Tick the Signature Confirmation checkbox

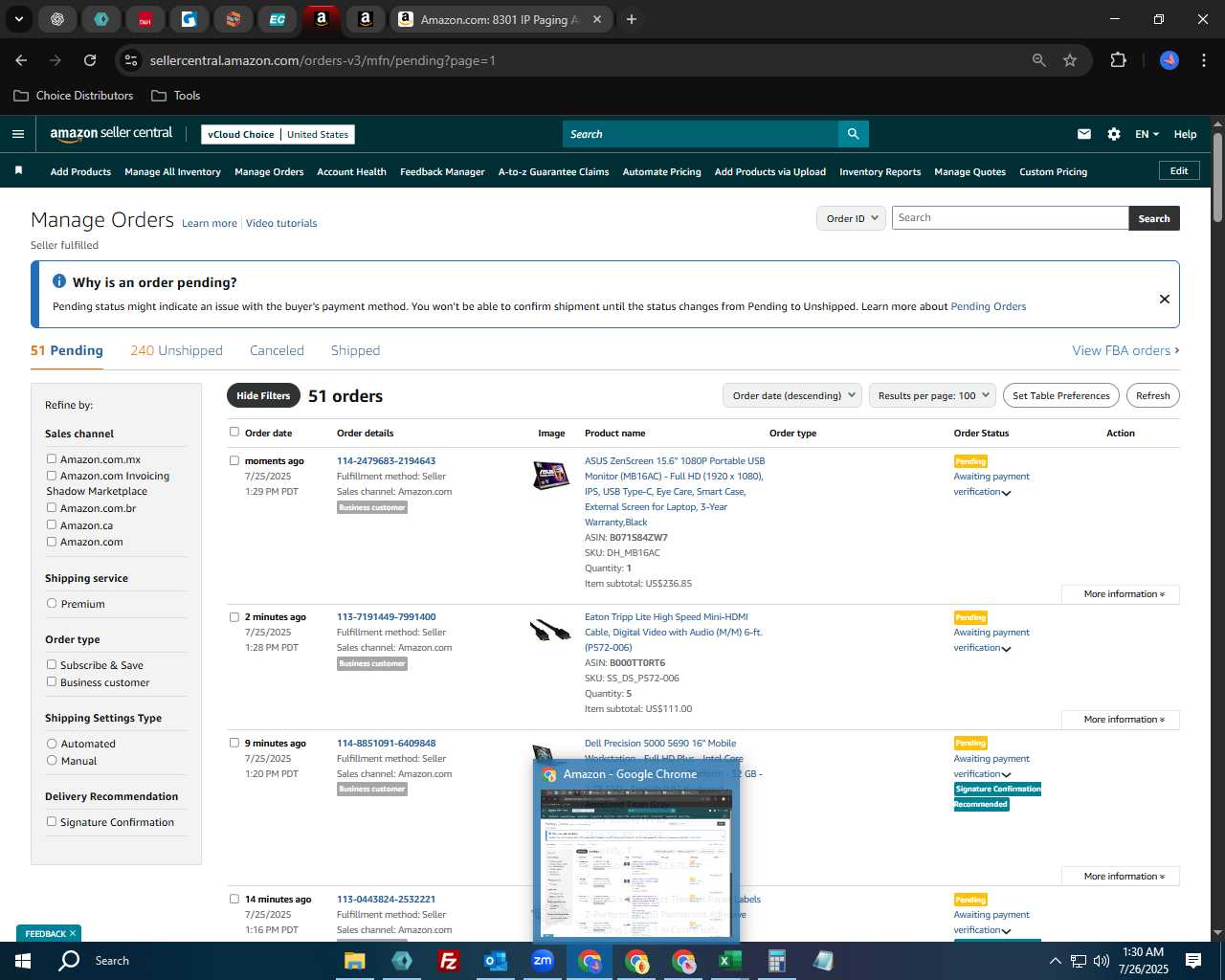coord(52,822)
